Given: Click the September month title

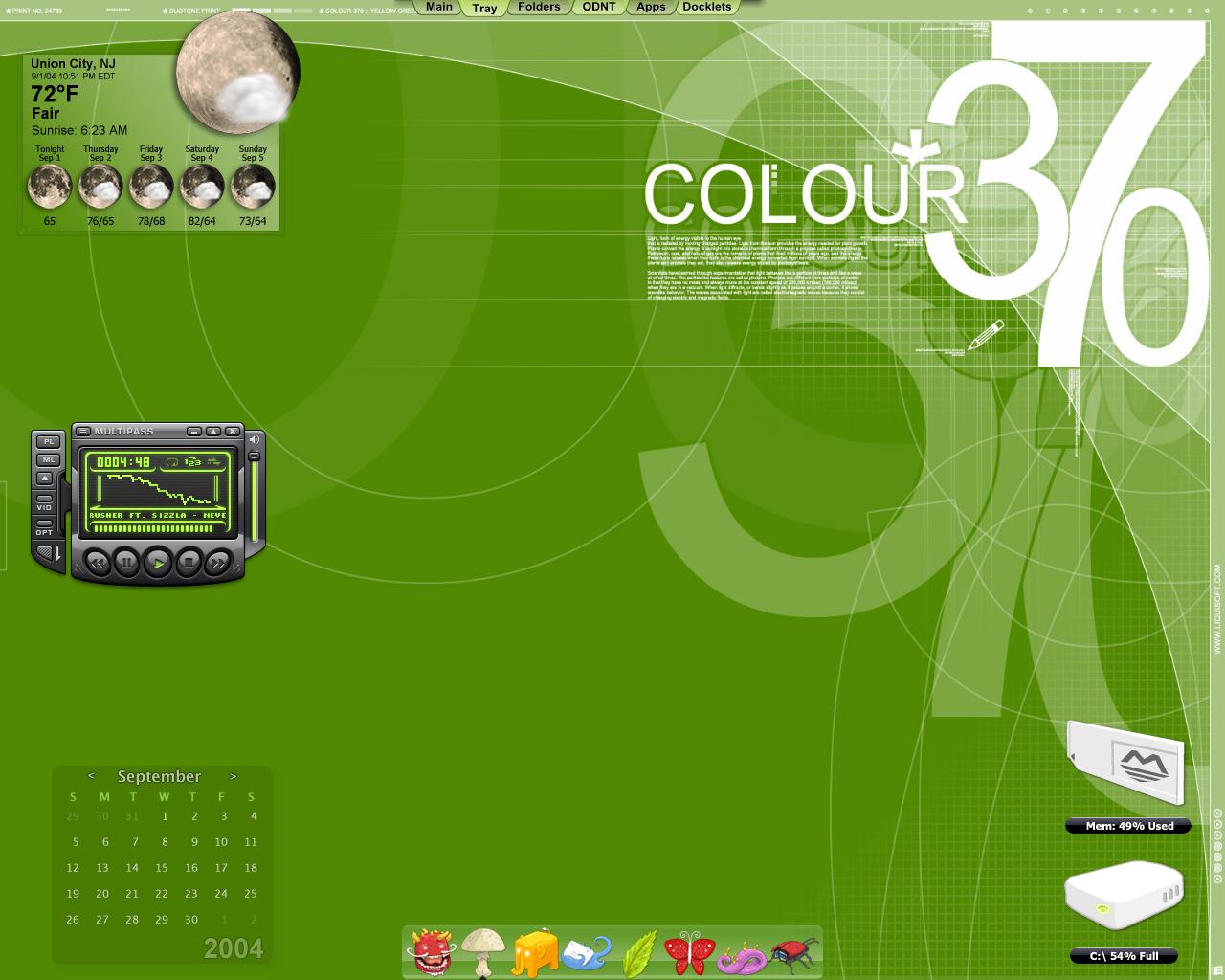Looking at the screenshot, I should 159,776.
